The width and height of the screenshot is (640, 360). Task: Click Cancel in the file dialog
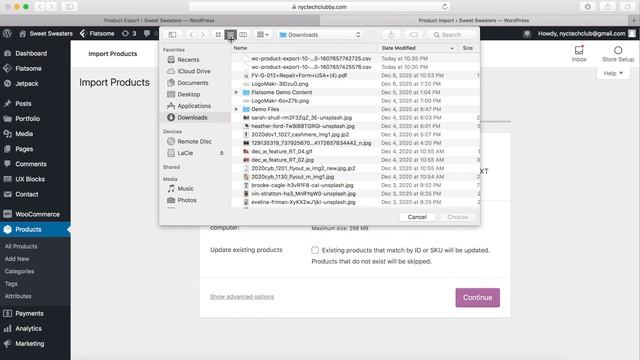[x=417, y=217]
